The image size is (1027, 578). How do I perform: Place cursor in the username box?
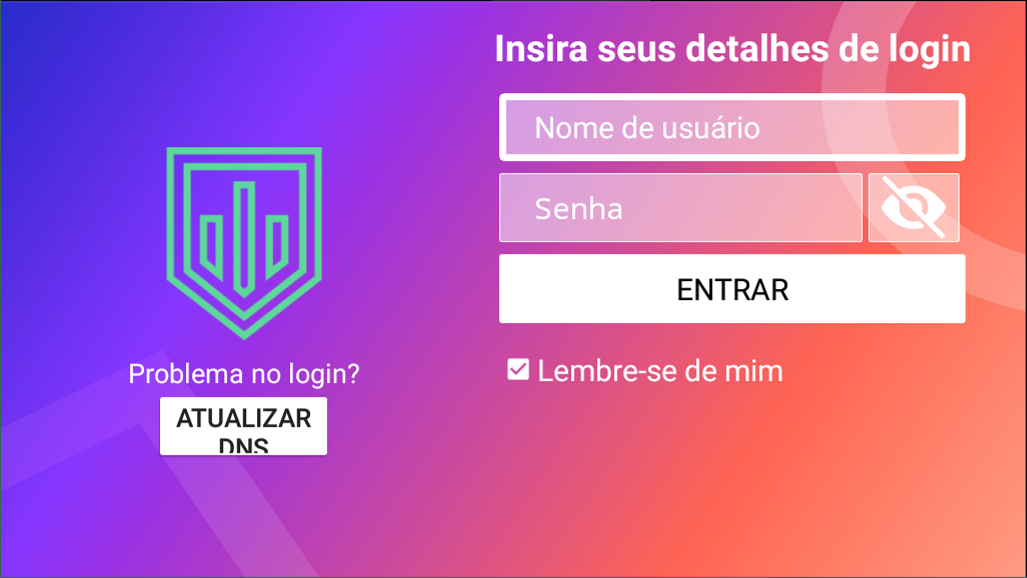pyautogui.click(x=732, y=127)
